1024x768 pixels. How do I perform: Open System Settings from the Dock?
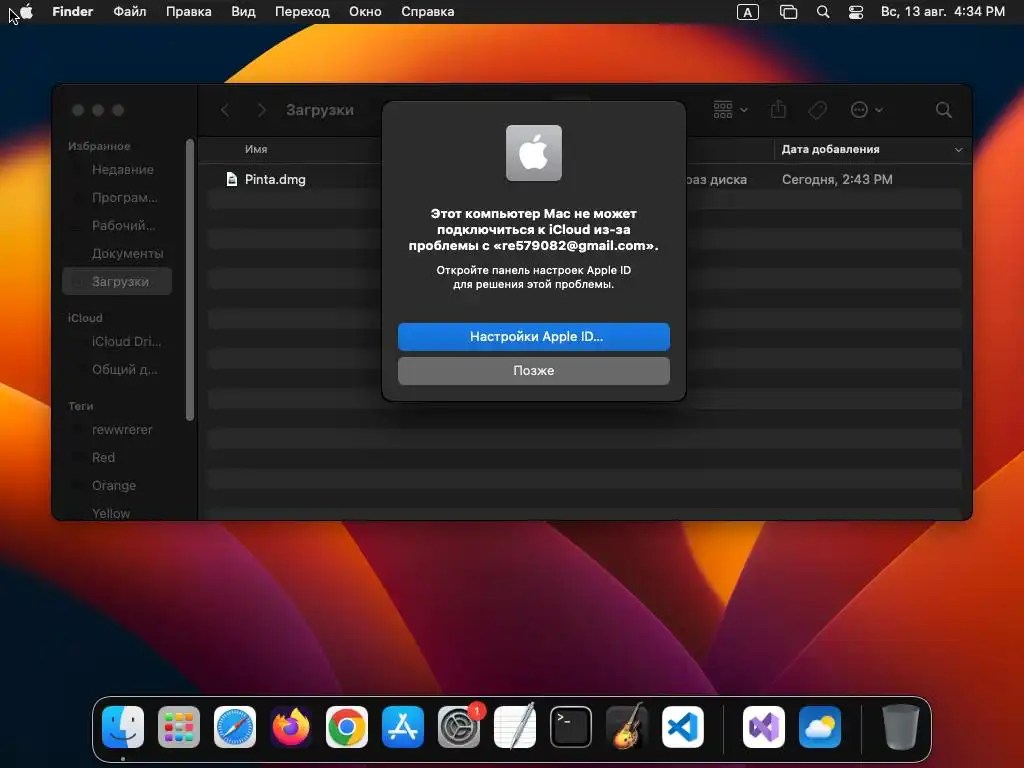click(459, 727)
